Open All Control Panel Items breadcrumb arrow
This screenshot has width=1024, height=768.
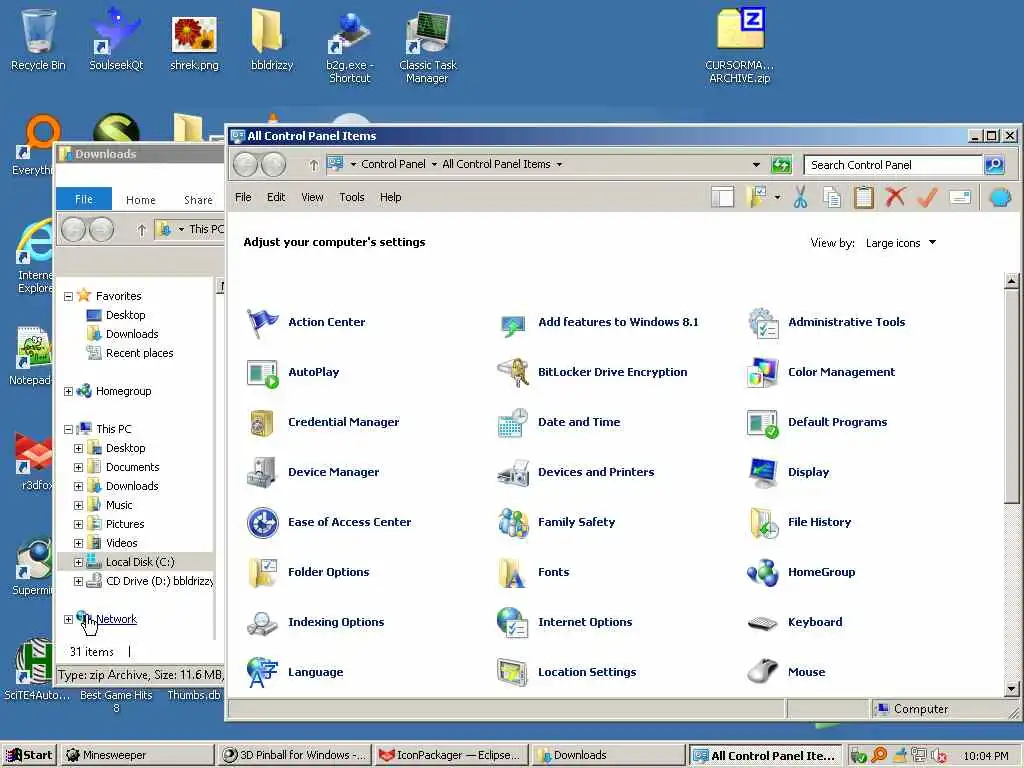[x=559, y=165]
